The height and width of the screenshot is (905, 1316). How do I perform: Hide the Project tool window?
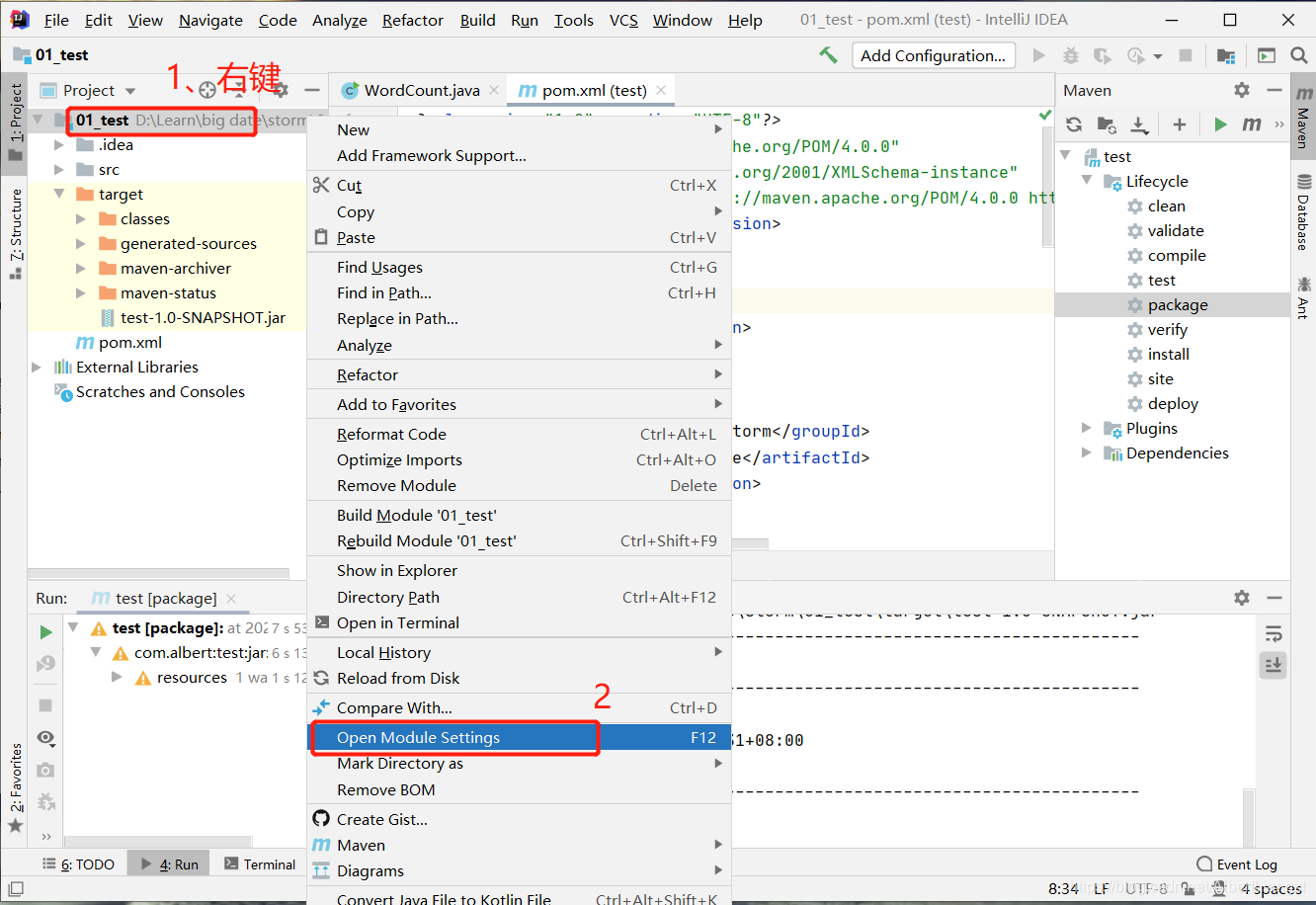coord(312,90)
